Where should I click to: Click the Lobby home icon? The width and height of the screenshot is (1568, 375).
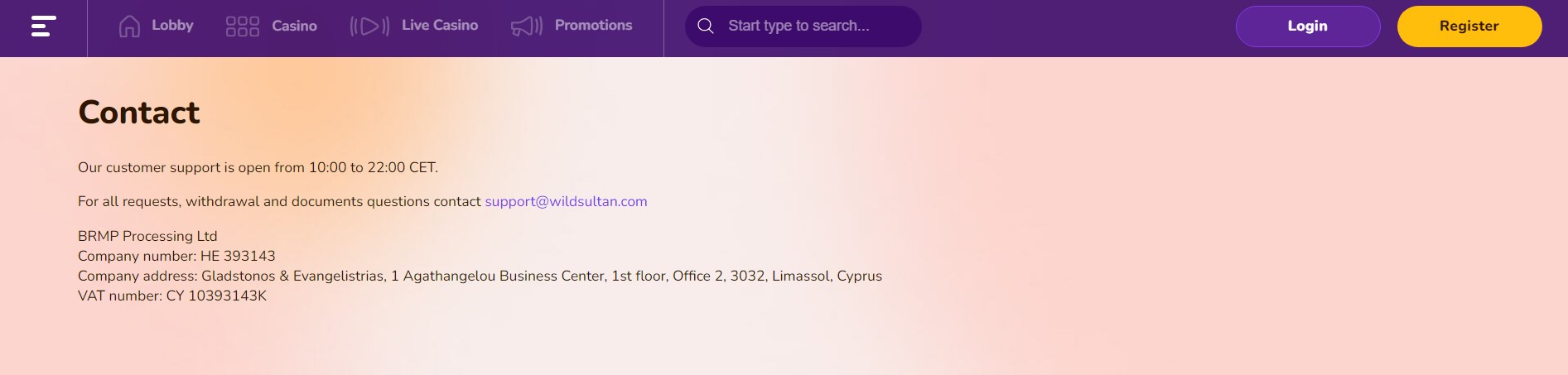pos(129,26)
